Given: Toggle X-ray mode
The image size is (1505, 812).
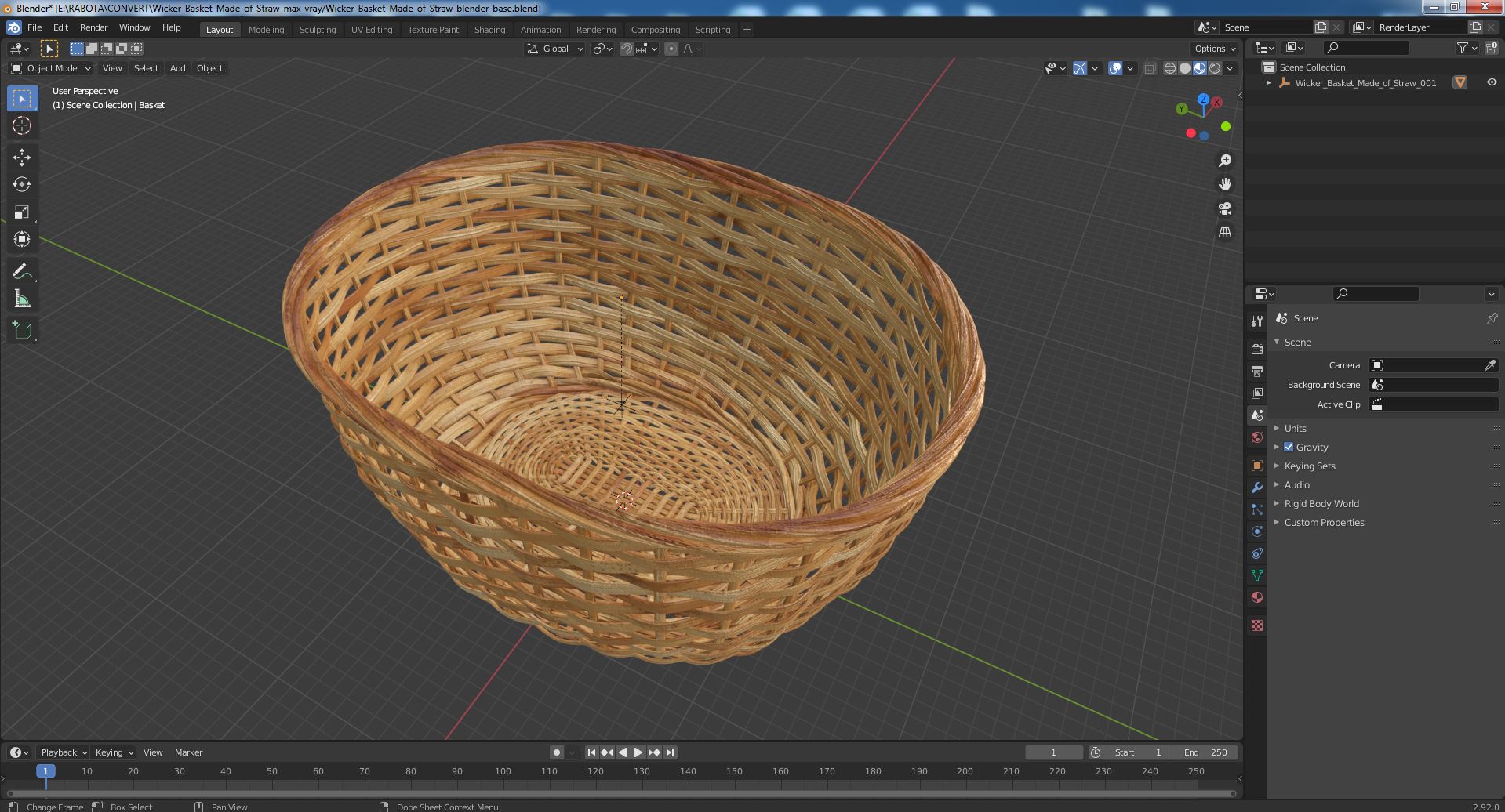Looking at the screenshot, I should point(1150,68).
